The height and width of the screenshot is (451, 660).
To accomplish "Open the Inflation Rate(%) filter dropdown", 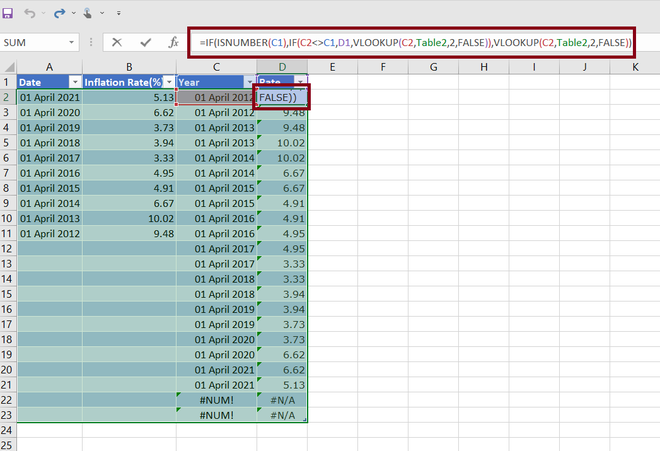I will tap(169, 82).
